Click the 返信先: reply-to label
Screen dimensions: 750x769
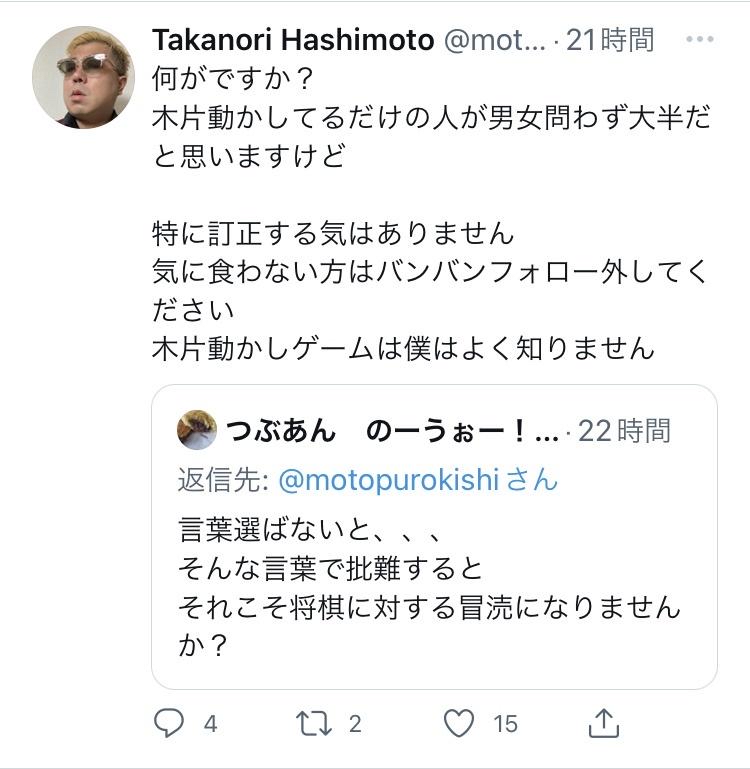point(222,479)
